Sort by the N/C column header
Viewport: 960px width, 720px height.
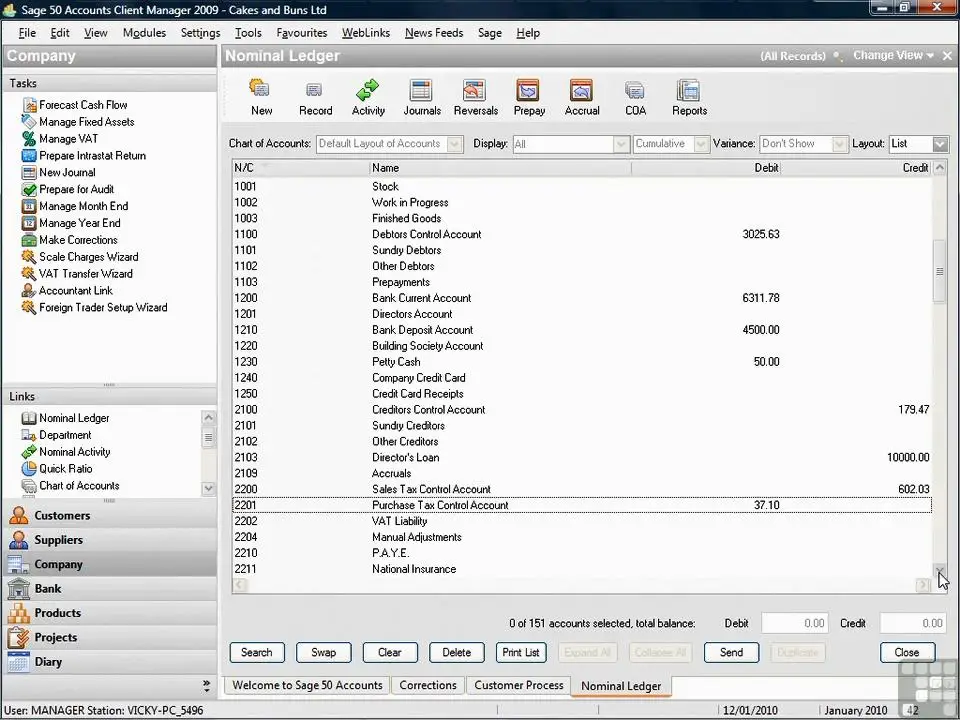point(301,168)
